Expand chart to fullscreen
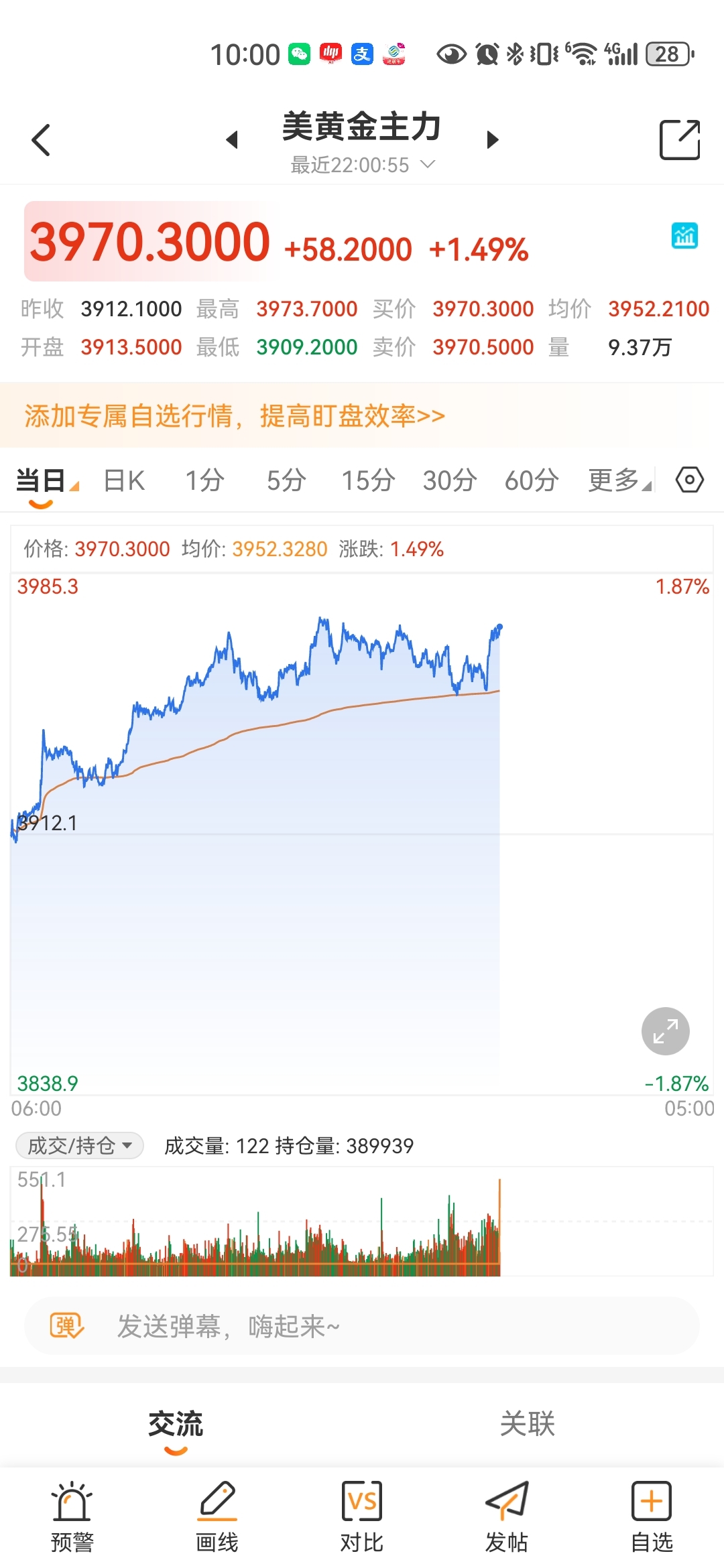This screenshot has width=724, height=1568. click(665, 1031)
